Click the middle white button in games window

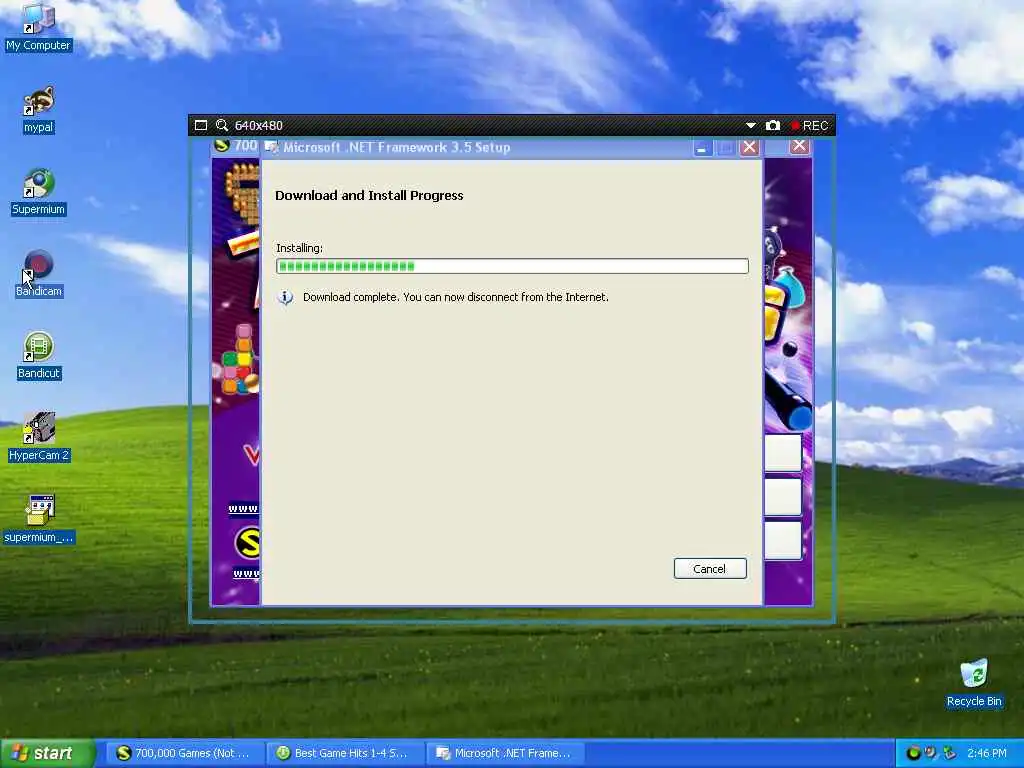(x=782, y=497)
